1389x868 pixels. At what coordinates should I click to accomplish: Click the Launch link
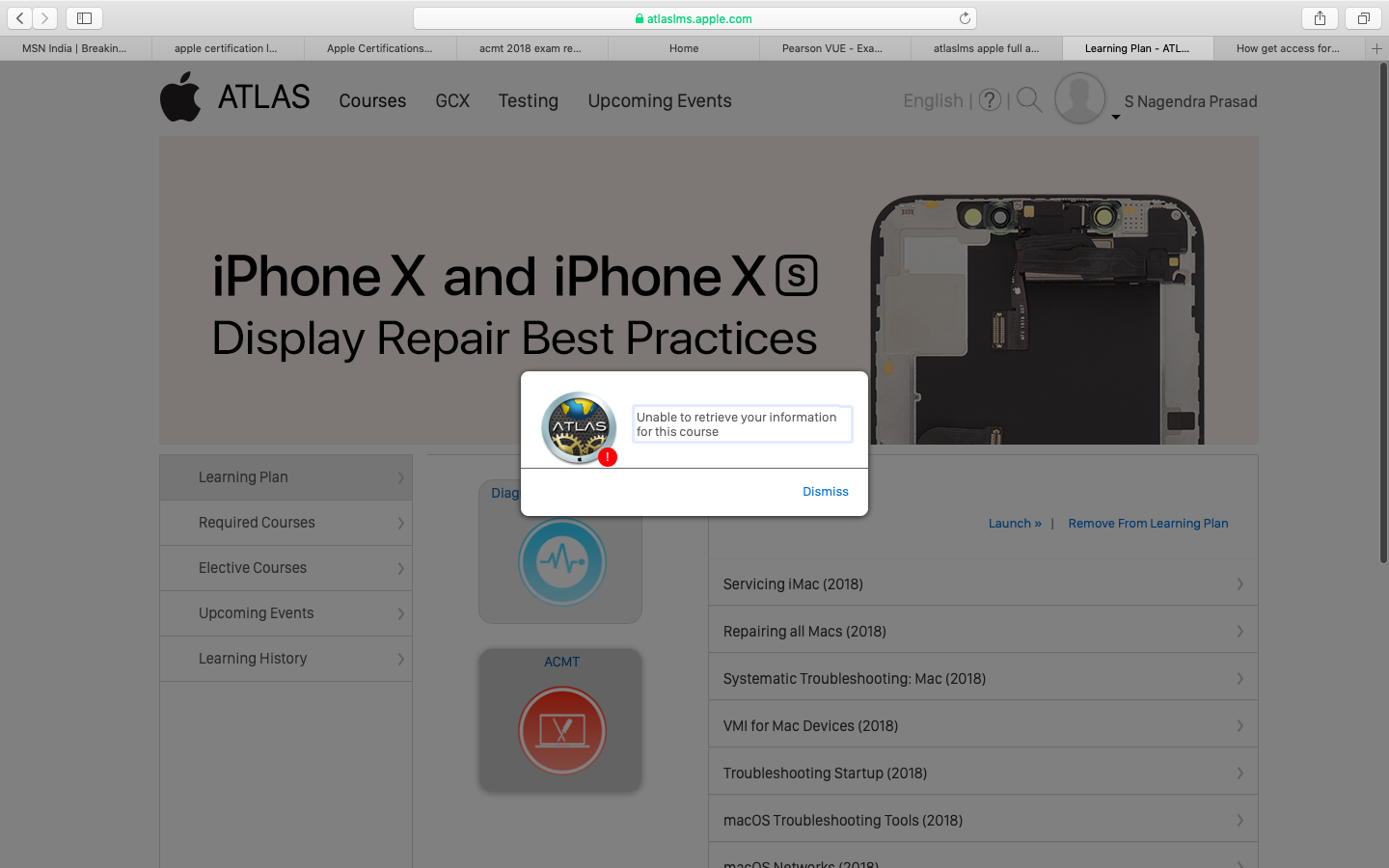(1015, 524)
